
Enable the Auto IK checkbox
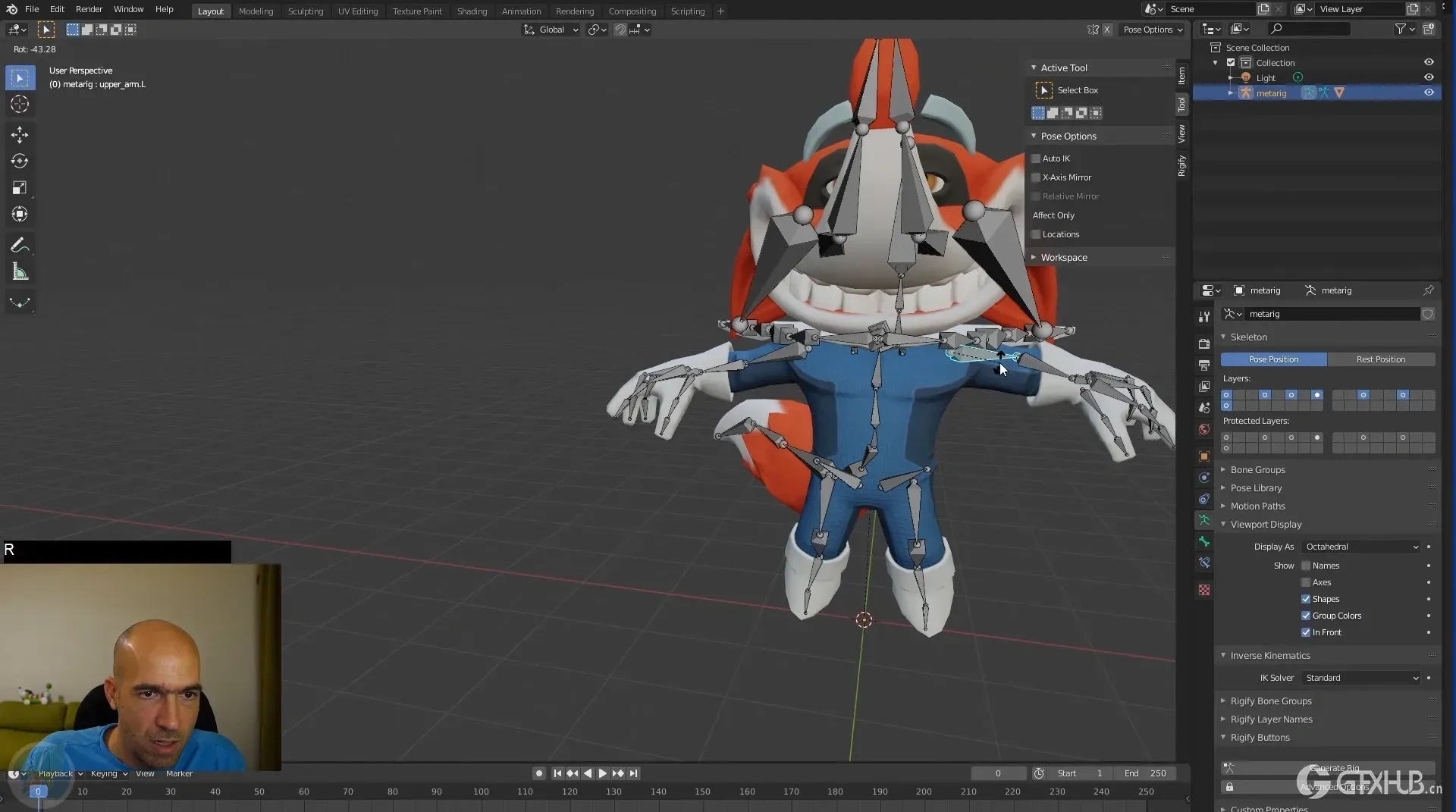[x=1037, y=158]
